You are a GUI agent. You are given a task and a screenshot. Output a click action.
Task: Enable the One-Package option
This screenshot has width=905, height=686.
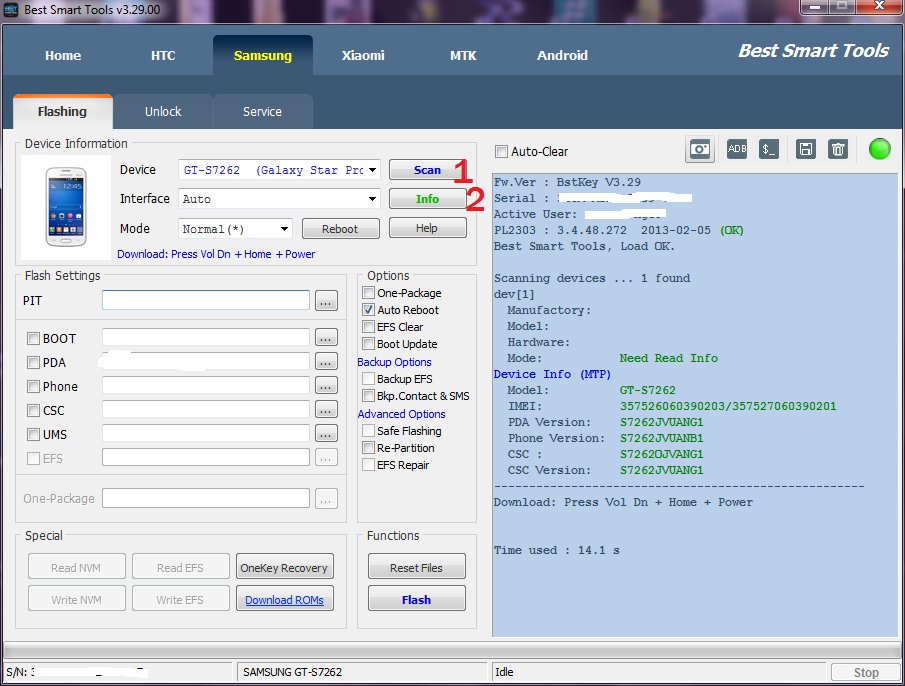coord(368,293)
